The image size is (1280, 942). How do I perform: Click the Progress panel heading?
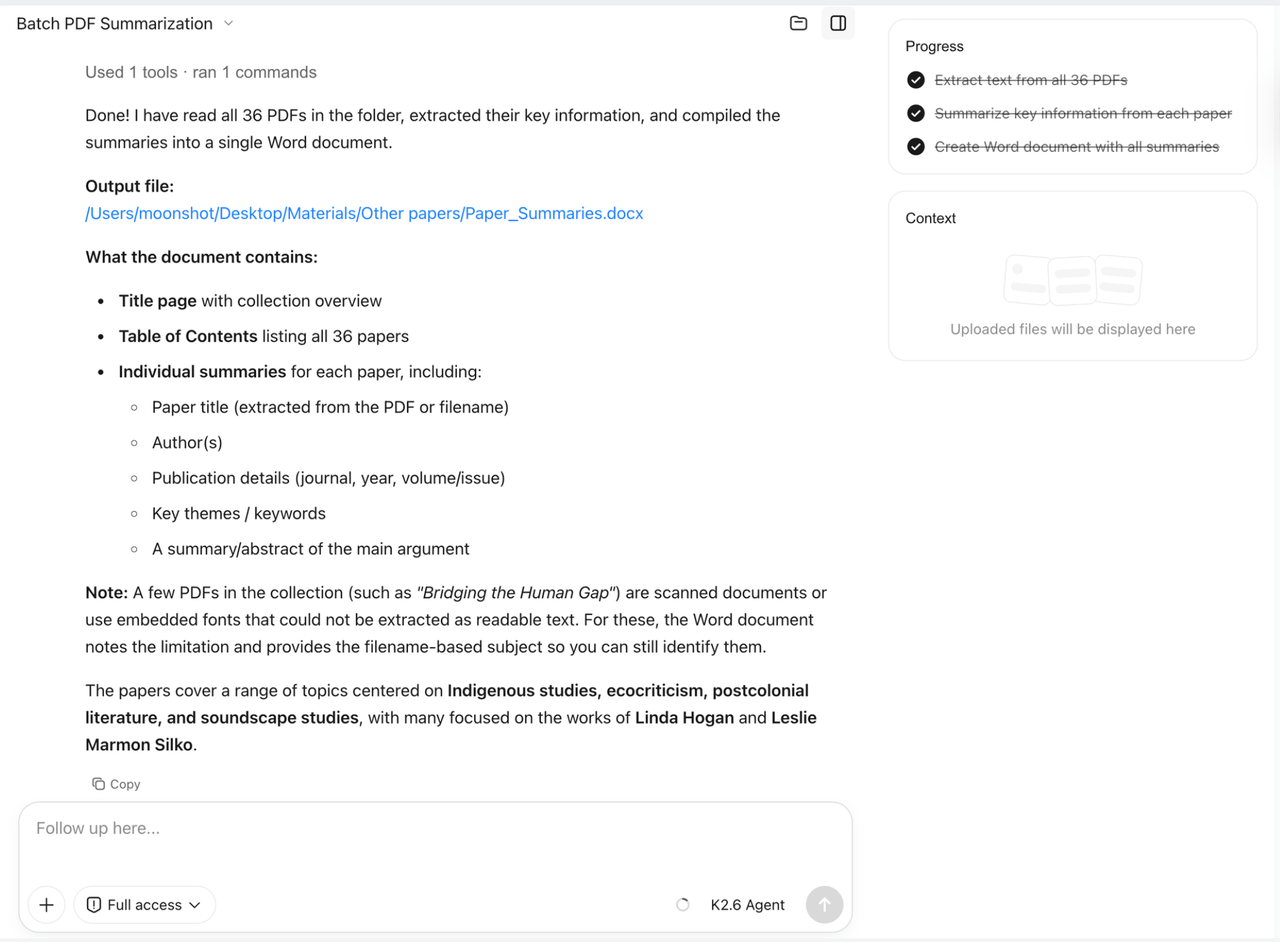point(934,46)
